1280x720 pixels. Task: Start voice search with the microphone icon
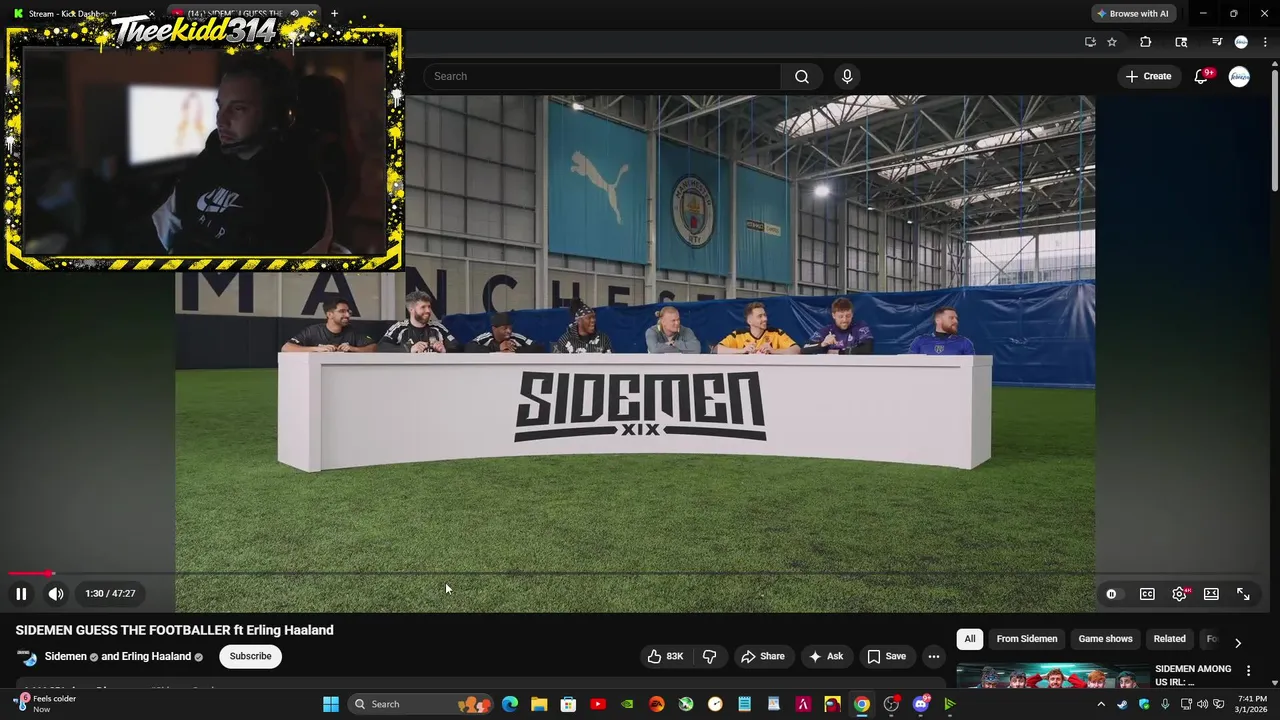coord(847,76)
